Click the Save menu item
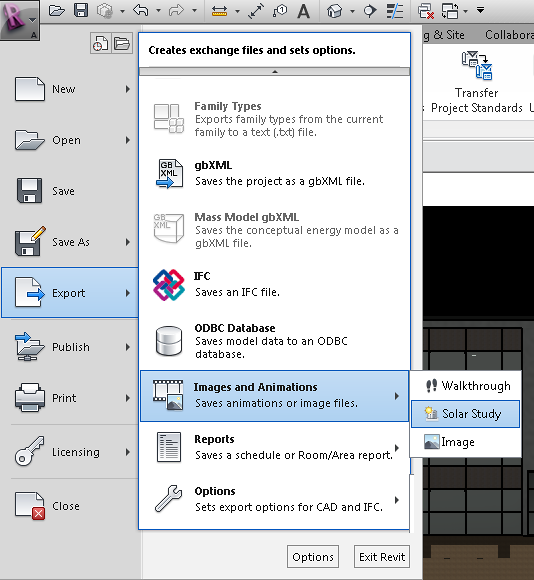Viewport: 534px width, 580px height. (x=70, y=191)
